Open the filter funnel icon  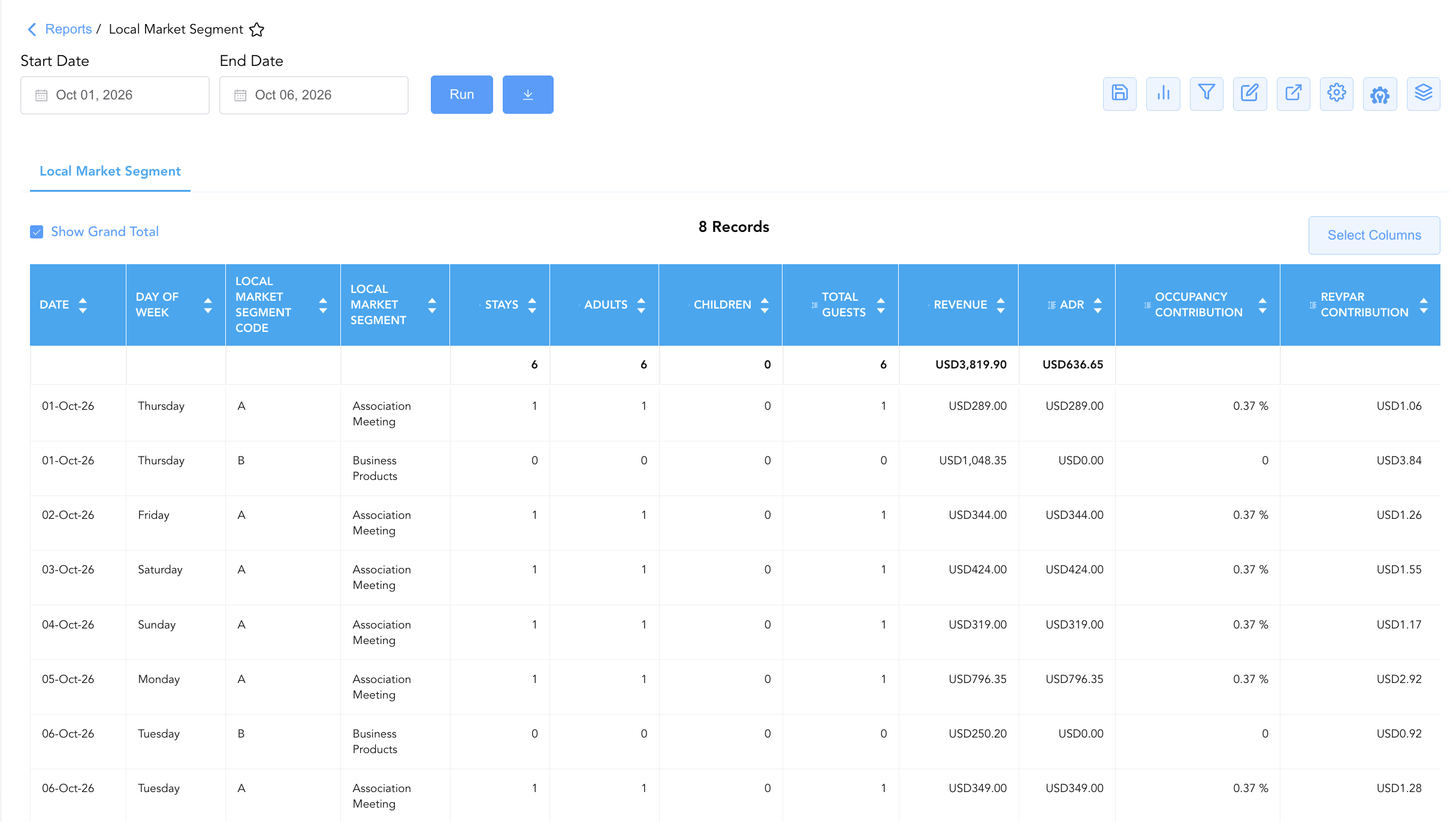coord(1206,93)
